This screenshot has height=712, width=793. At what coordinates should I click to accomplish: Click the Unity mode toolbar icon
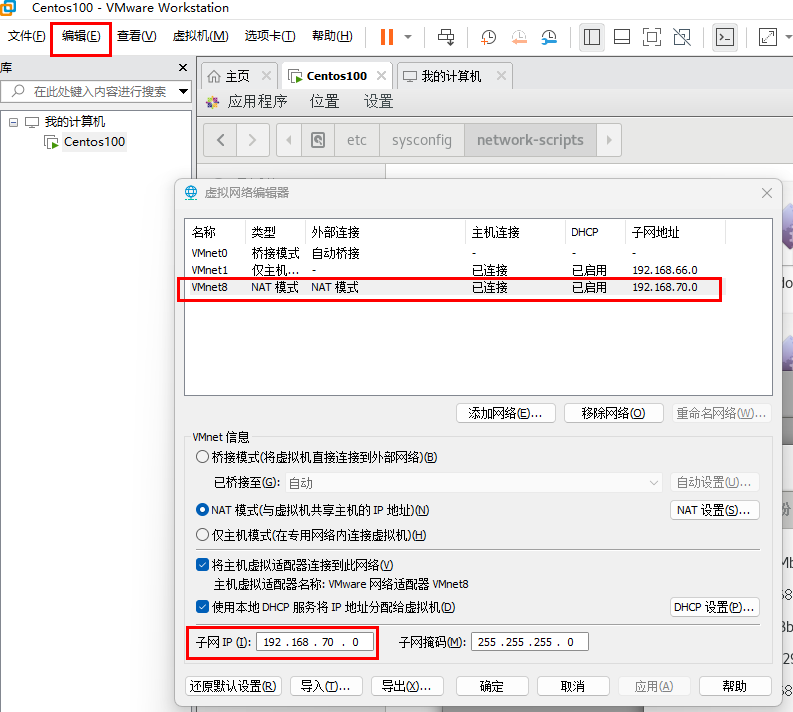click(682, 37)
